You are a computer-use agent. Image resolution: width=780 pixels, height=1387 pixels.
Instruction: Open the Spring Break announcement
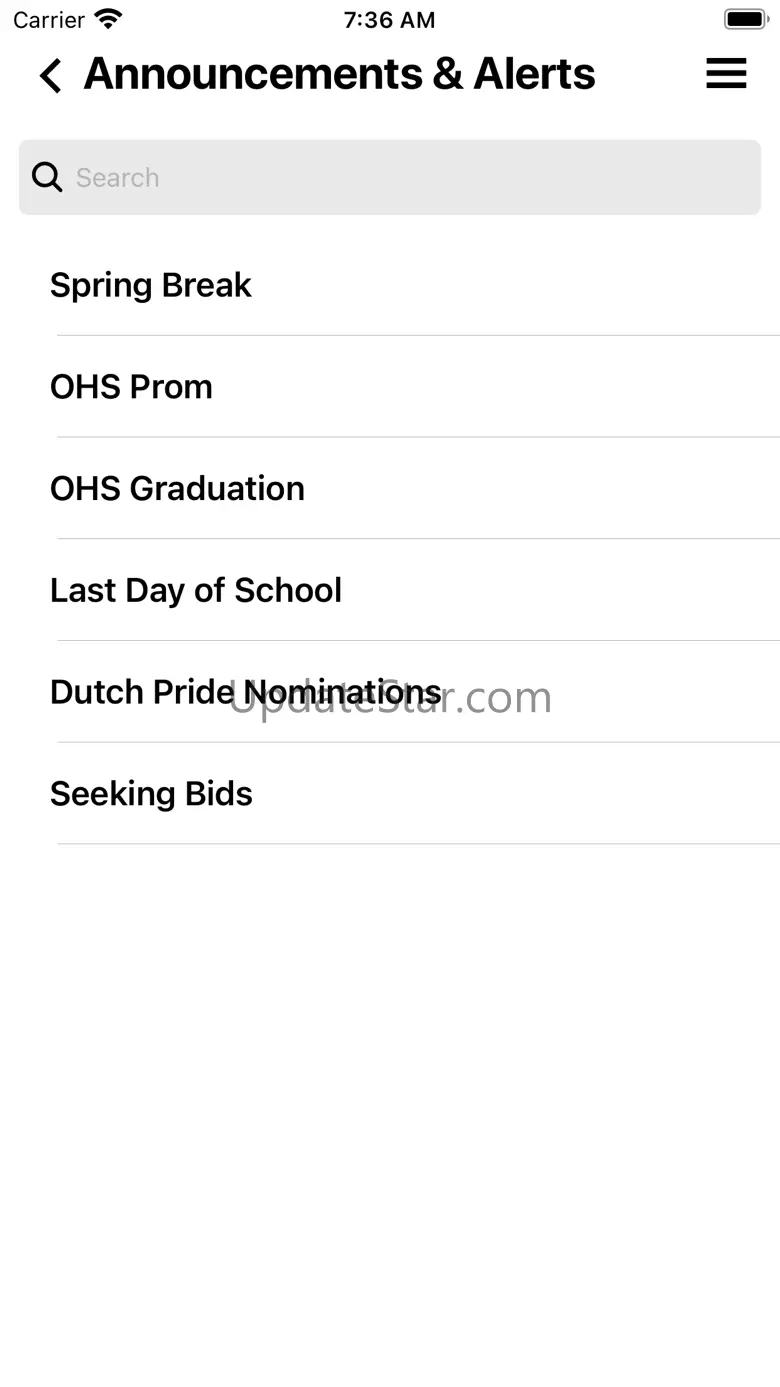click(x=390, y=285)
